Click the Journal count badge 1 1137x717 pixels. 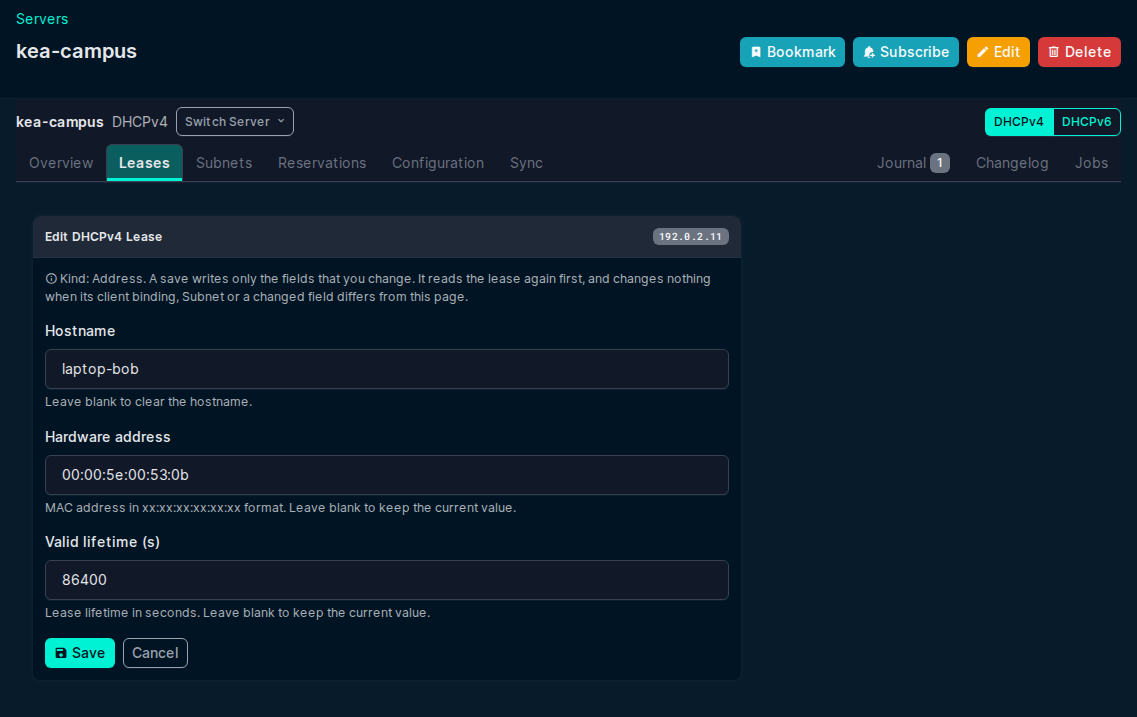coord(940,163)
